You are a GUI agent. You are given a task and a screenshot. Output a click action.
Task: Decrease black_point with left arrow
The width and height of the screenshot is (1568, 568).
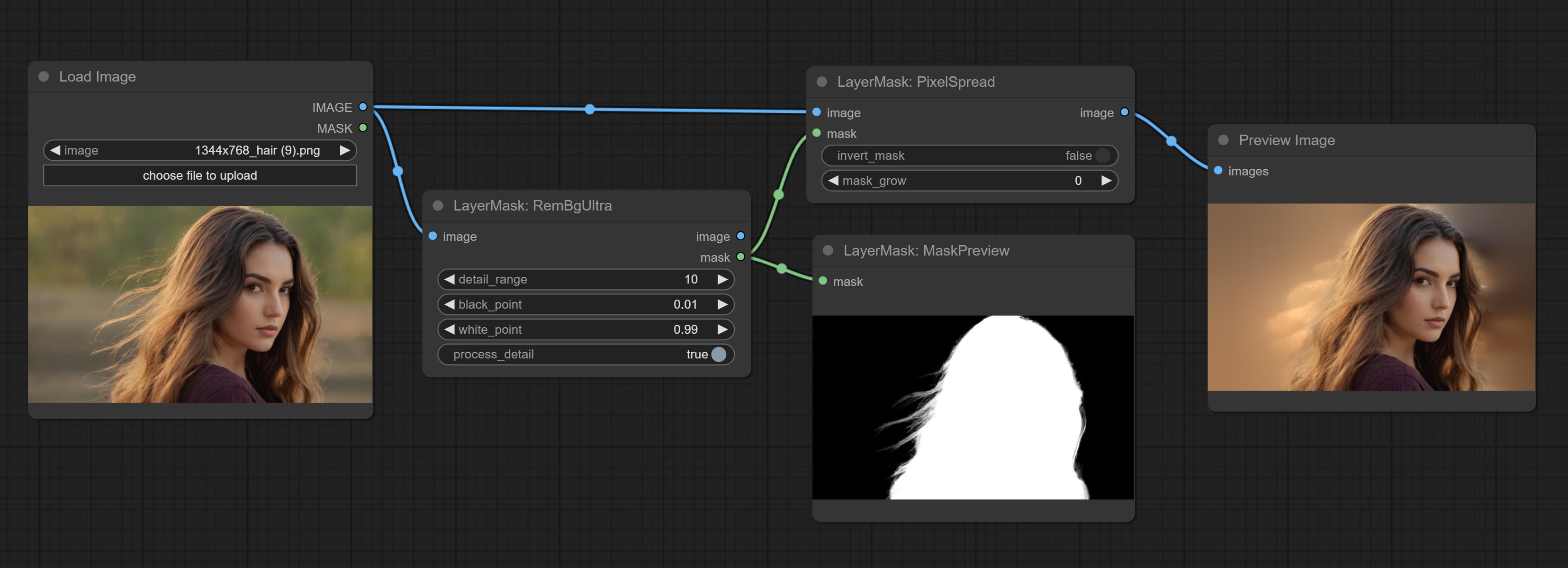tap(450, 304)
